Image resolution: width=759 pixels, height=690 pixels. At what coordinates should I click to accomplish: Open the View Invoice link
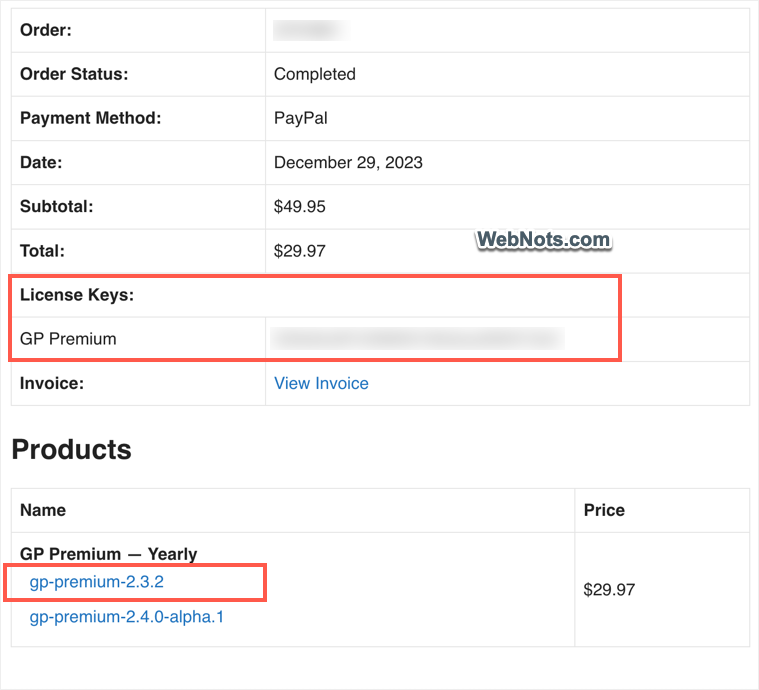point(321,383)
